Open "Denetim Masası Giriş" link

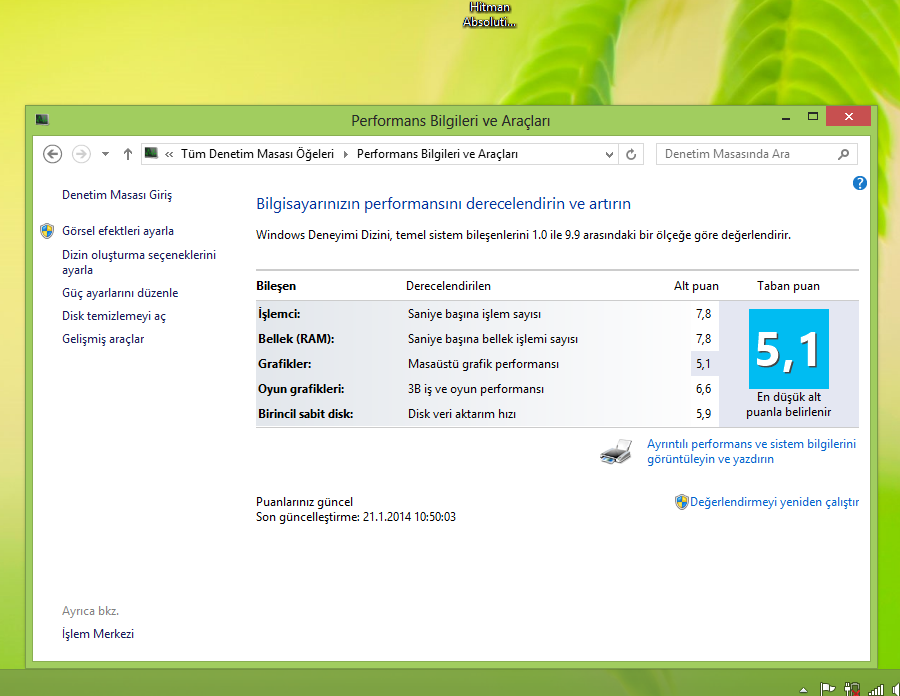[117, 195]
